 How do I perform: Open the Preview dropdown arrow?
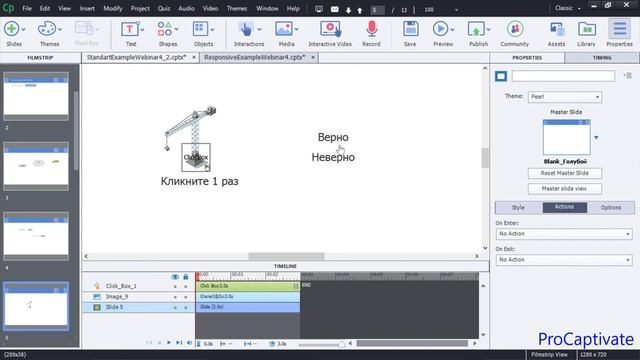pos(452,29)
